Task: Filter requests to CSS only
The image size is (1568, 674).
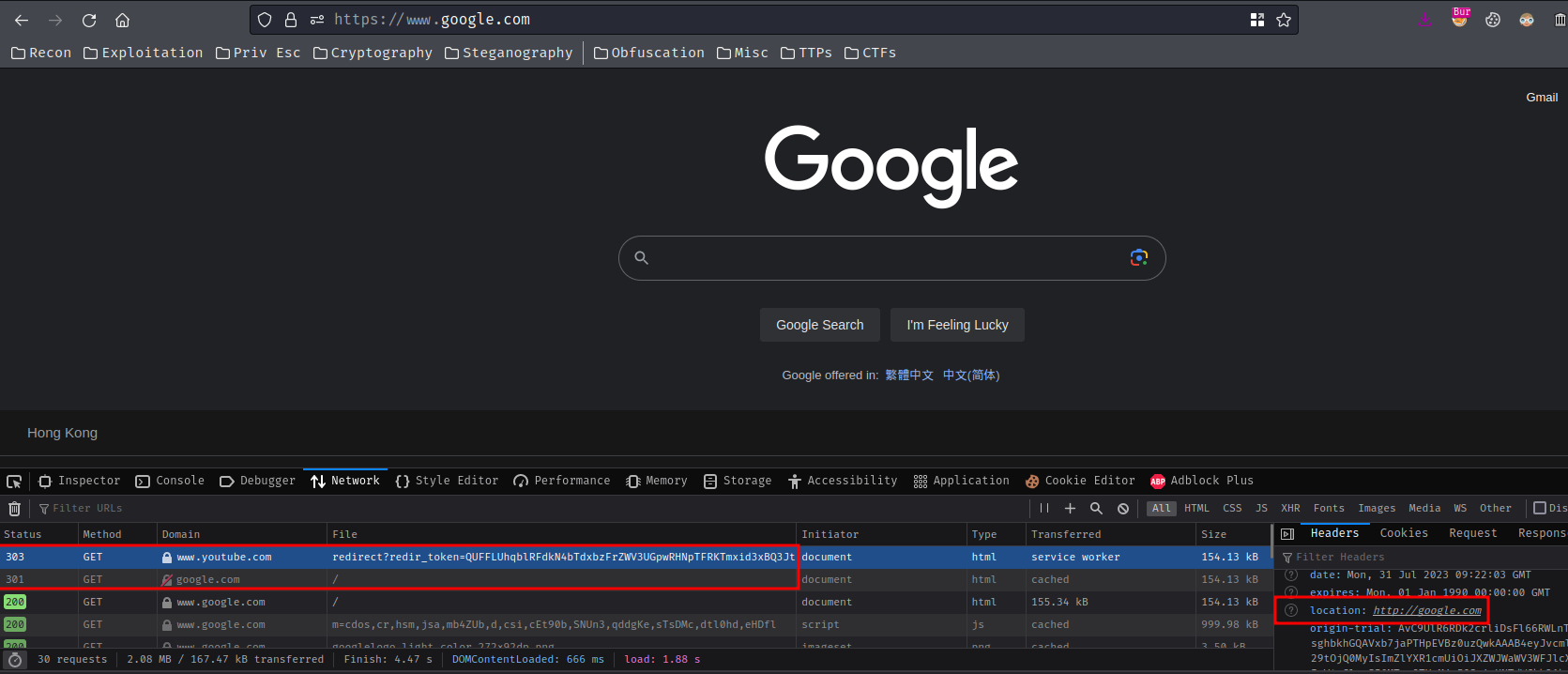Action: click(x=1232, y=509)
